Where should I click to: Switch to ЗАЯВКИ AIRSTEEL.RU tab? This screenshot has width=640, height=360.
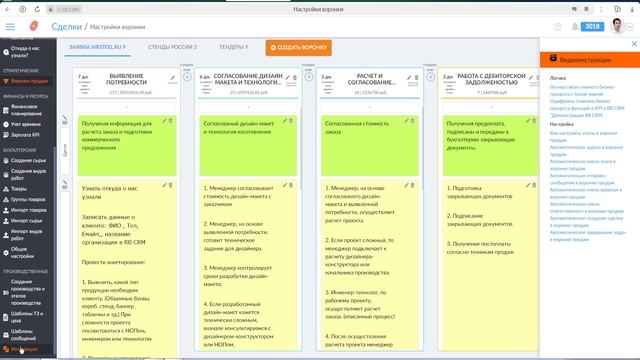(x=97, y=47)
